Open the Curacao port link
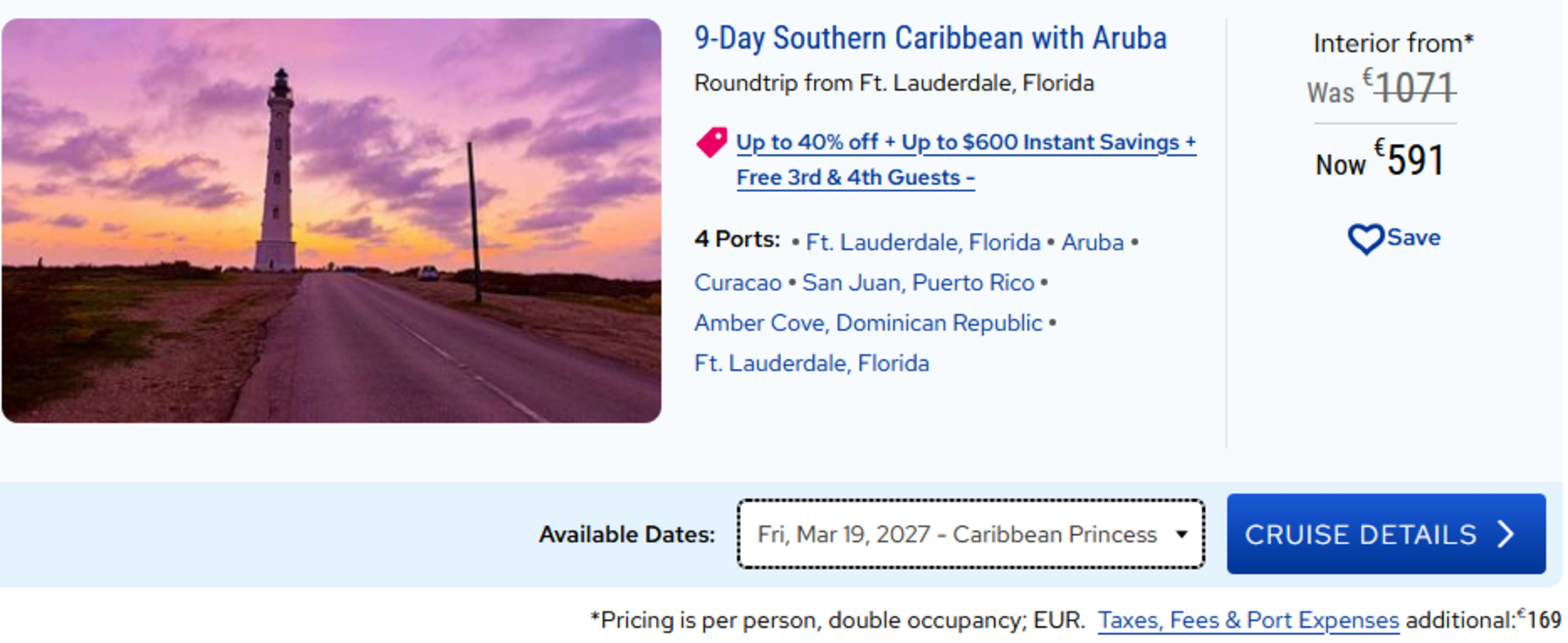 point(738,283)
